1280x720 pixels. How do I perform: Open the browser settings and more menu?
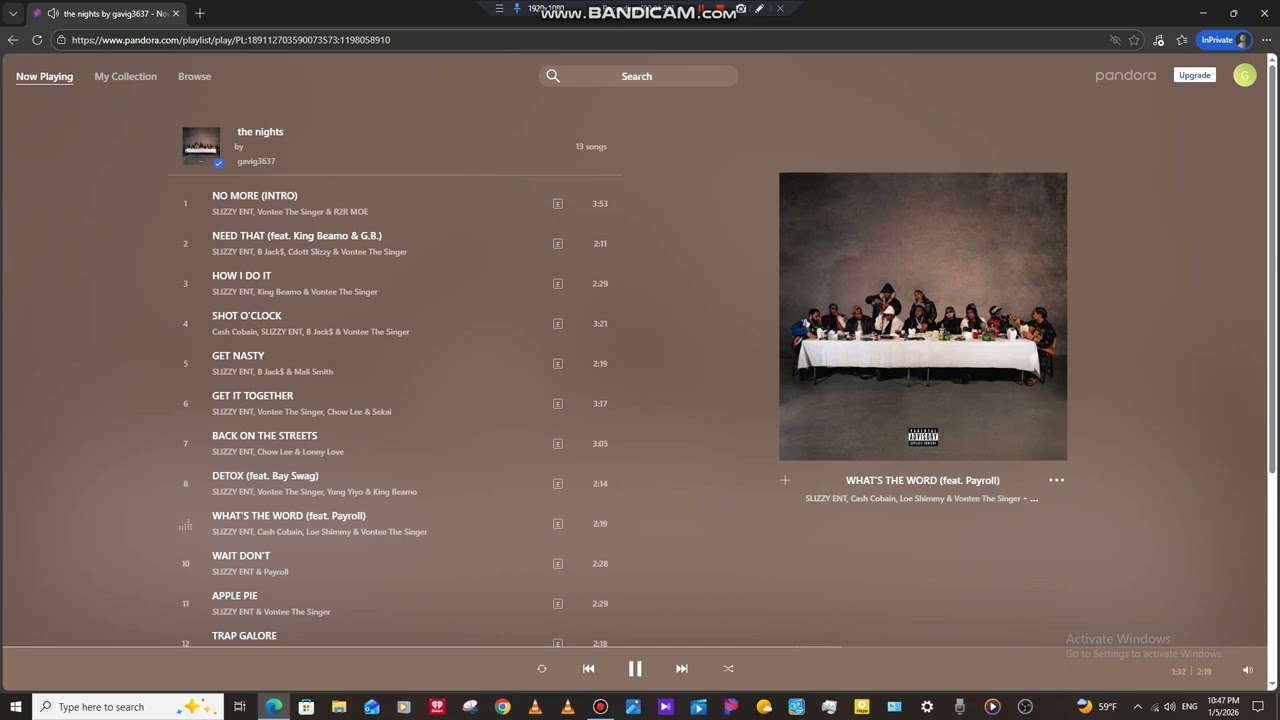1266,40
